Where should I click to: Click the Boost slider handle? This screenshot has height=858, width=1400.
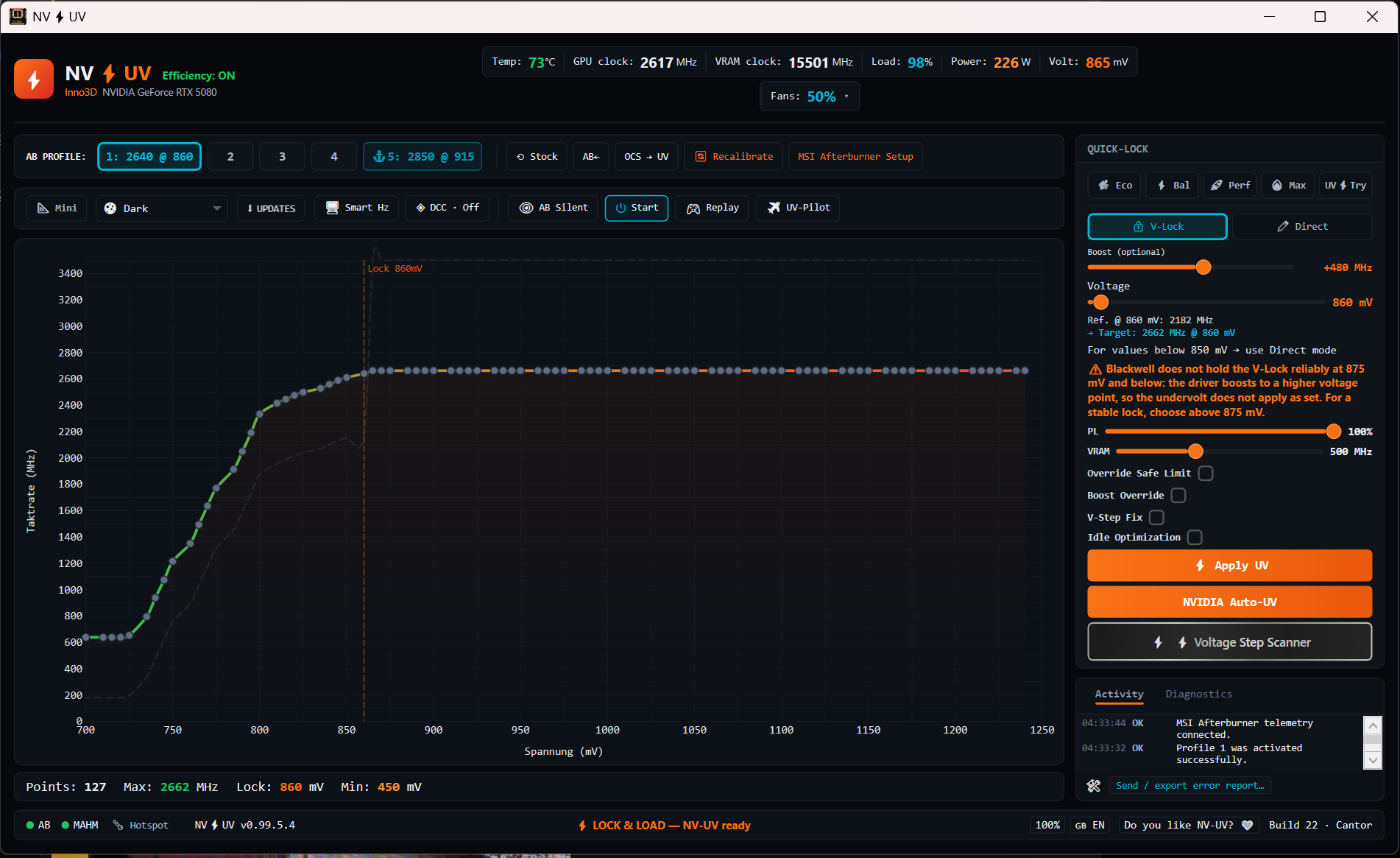point(1203,267)
